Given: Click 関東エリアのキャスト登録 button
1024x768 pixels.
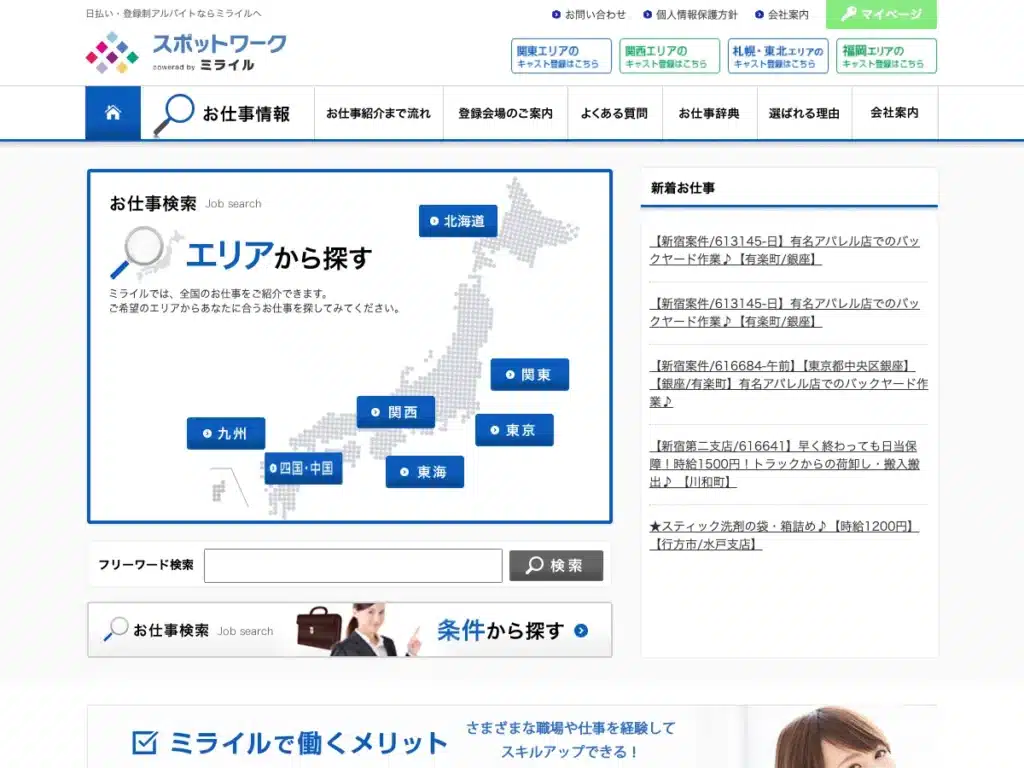Looking at the screenshot, I should pyautogui.click(x=561, y=56).
